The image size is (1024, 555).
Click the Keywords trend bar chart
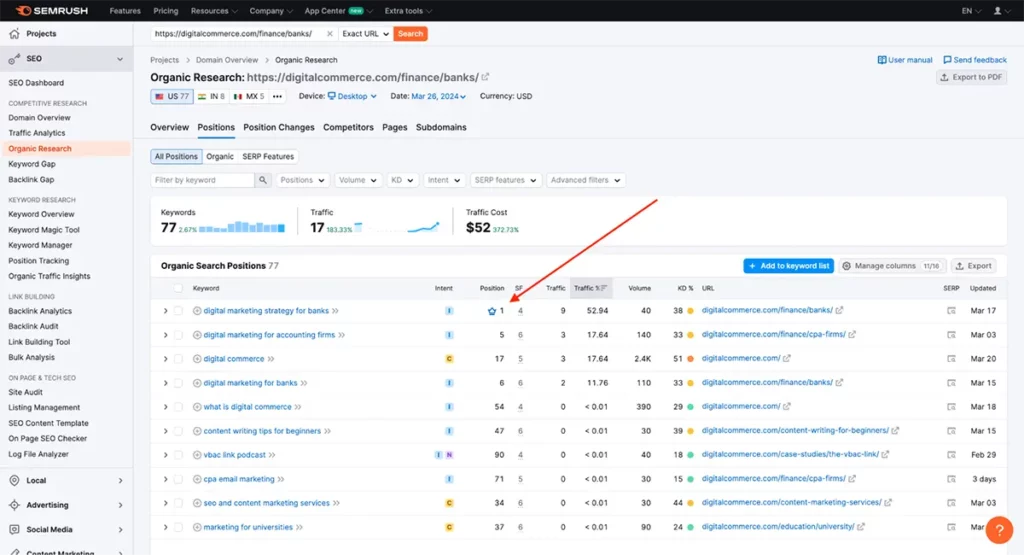242,227
